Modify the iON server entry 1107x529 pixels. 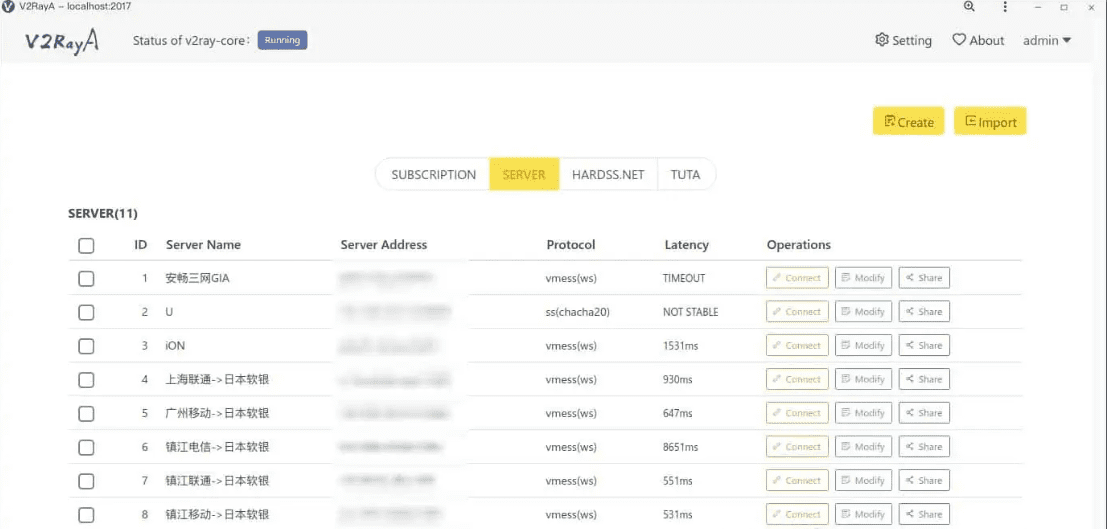tap(861, 345)
